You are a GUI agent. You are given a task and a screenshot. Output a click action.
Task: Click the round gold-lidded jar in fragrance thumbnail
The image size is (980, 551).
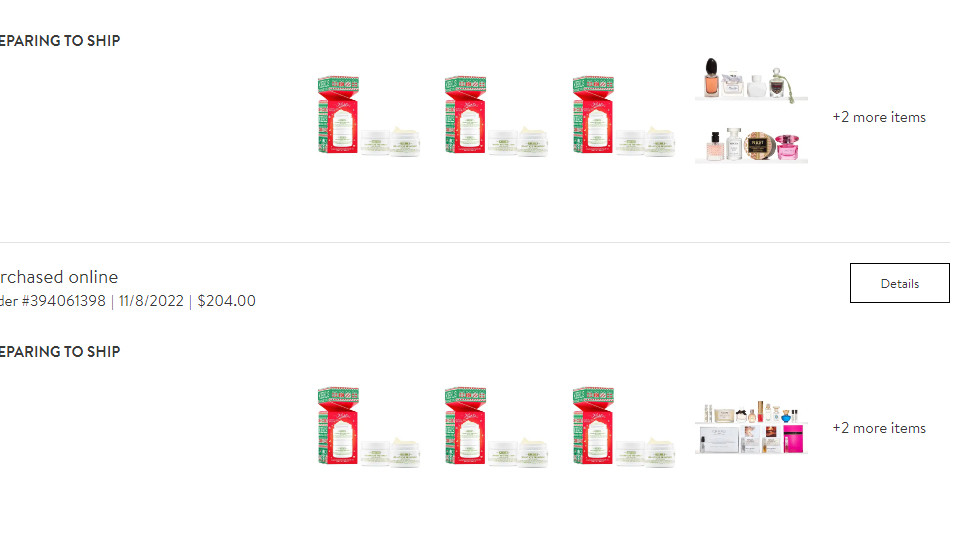pyautogui.click(x=759, y=146)
